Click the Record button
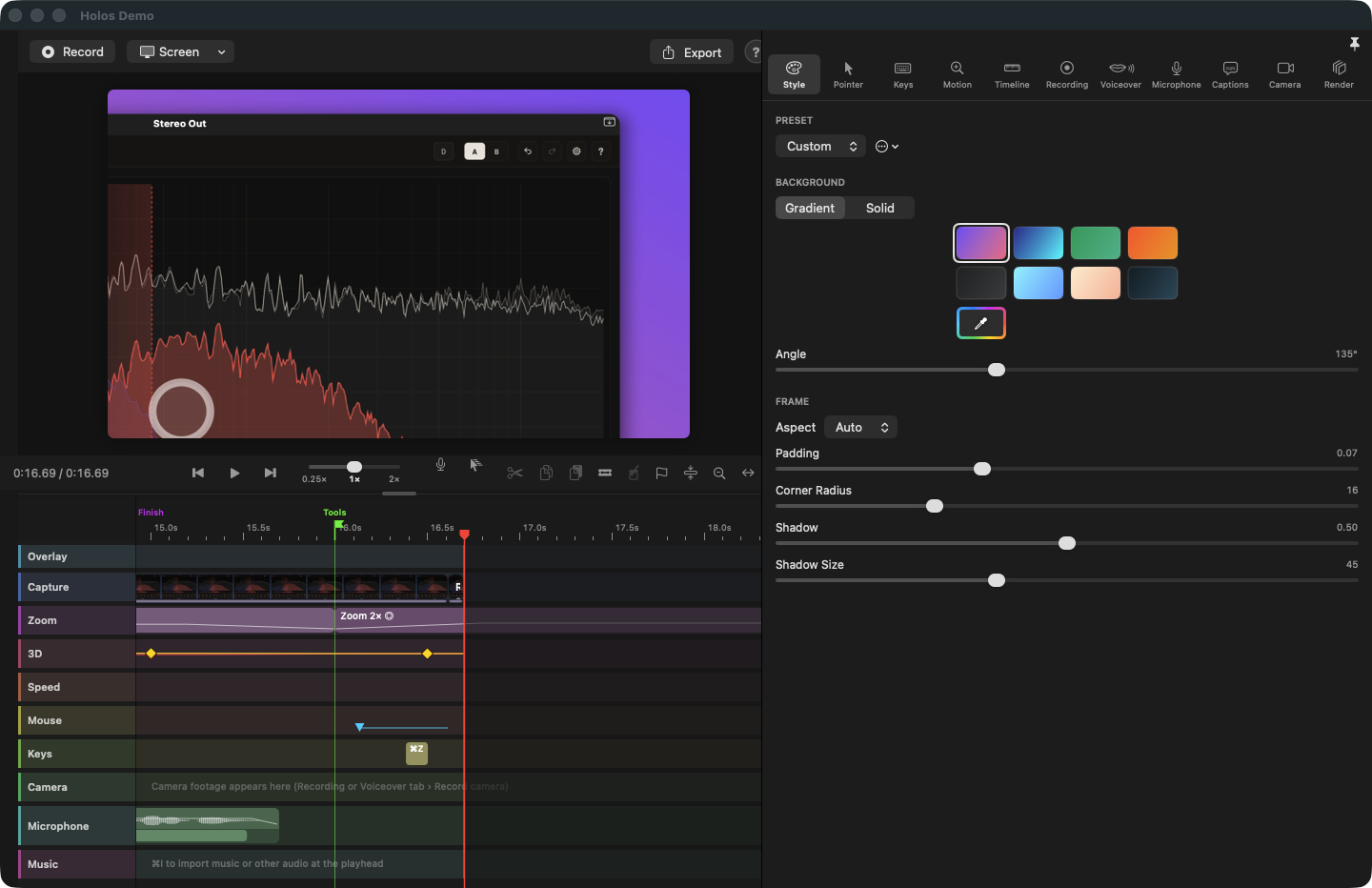 (x=72, y=51)
